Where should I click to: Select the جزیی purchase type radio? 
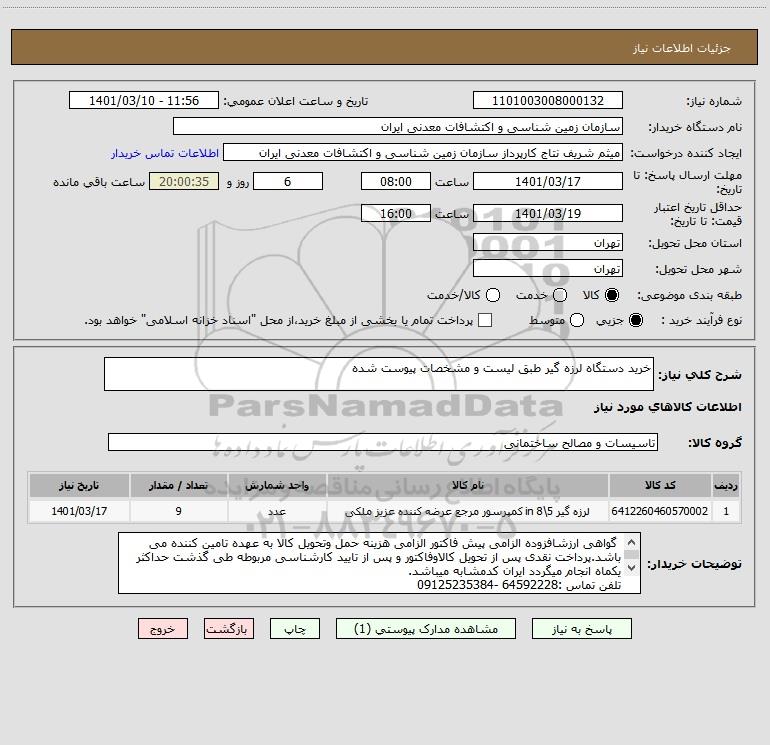pyautogui.click(x=636, y=320)
